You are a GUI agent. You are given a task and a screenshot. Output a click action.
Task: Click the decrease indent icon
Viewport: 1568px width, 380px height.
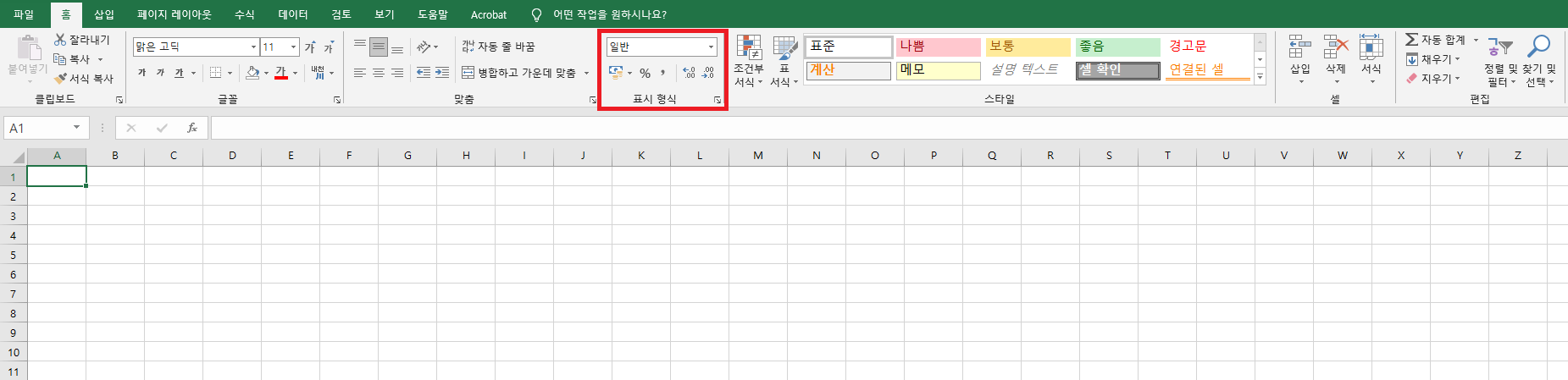(424, 73)
